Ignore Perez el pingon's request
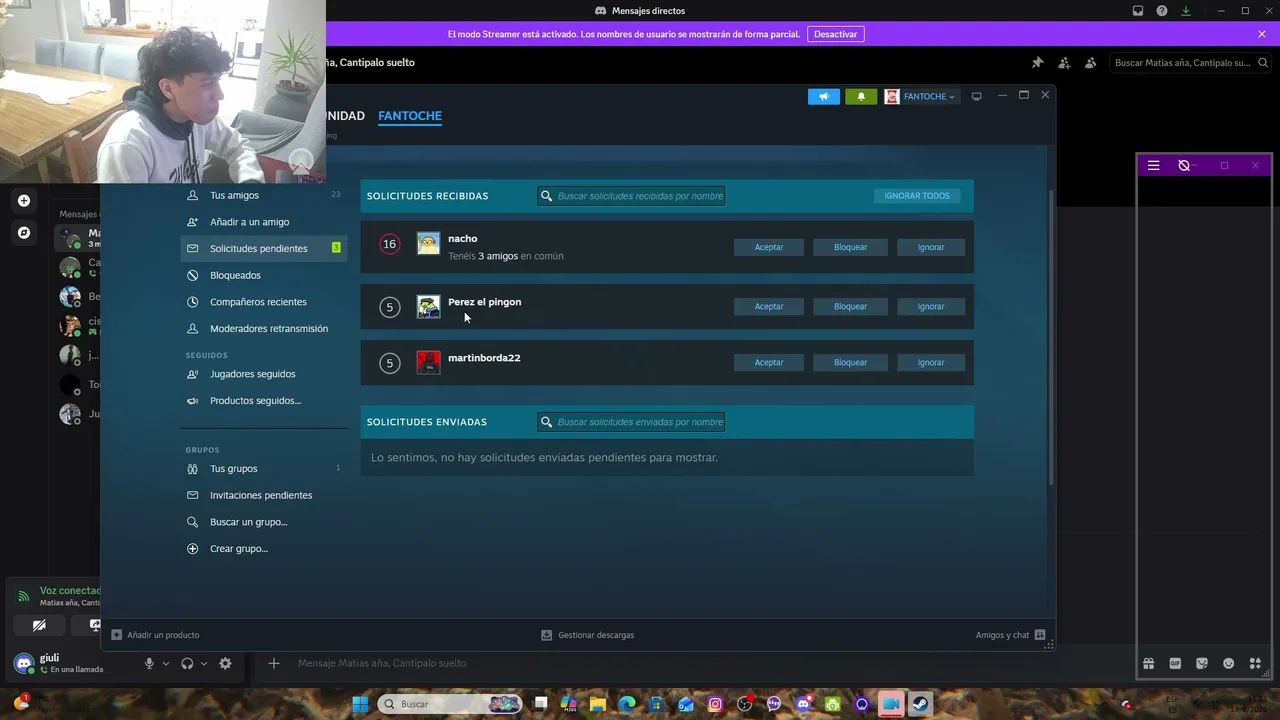The height and width of the screenshot is (720, 1280). (931, 307)
